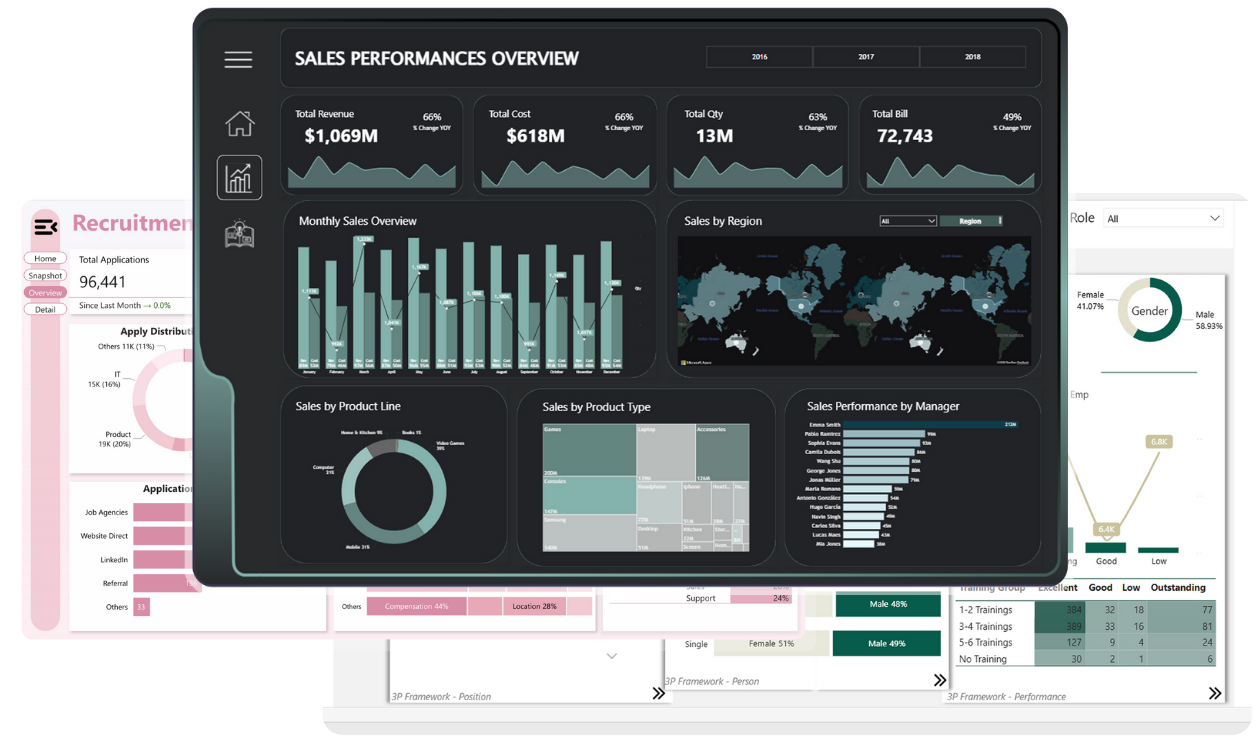Filter the dashboard by year 2017
This screenshot has width=1260, height=742.
(866, 57)
